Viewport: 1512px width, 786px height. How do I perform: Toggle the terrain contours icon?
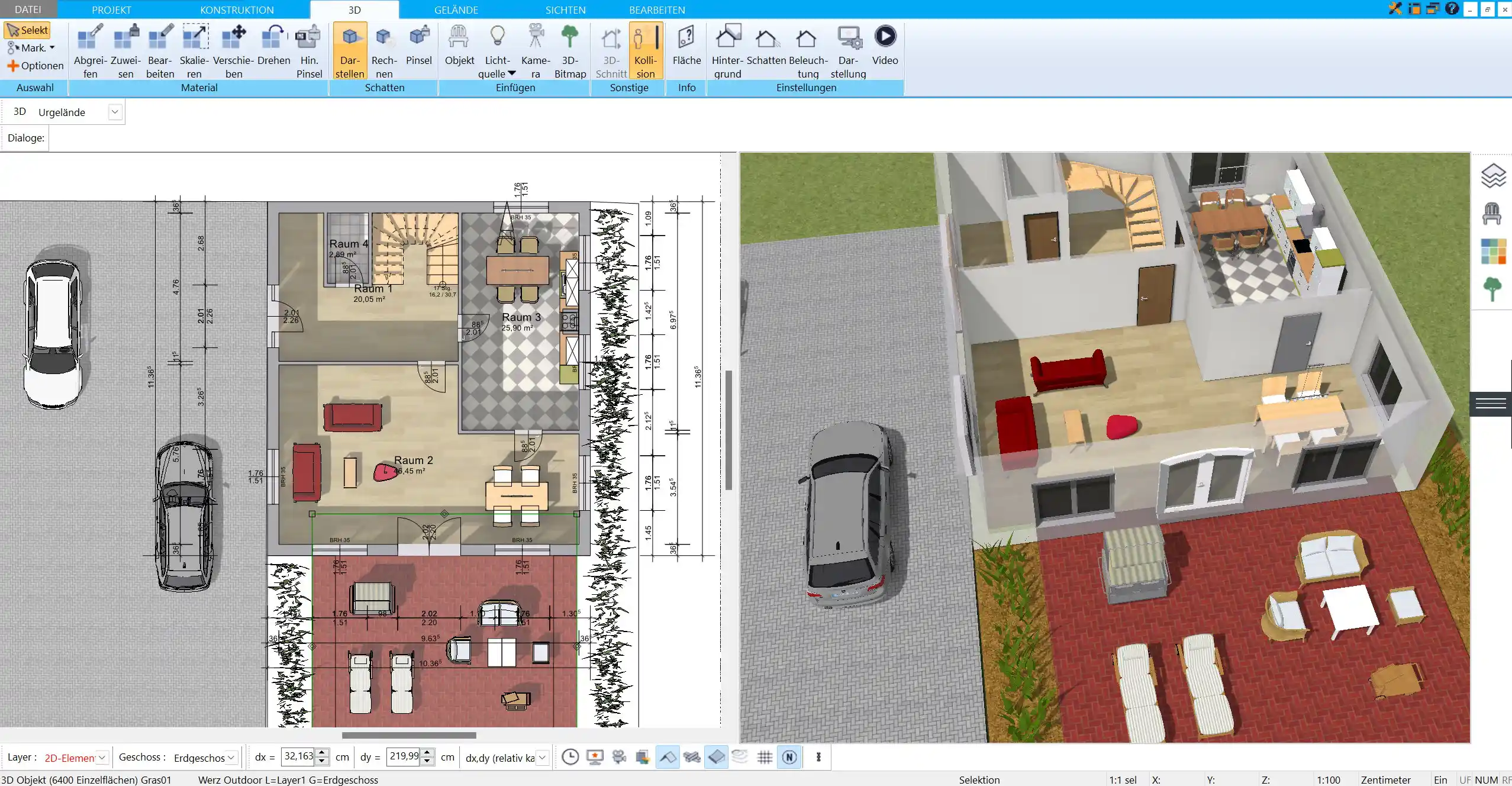coord(740,757)
